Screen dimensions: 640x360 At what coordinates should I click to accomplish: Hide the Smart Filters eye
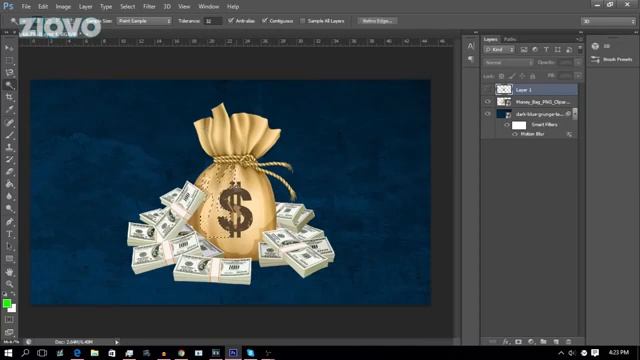click(x=507, y=125)
